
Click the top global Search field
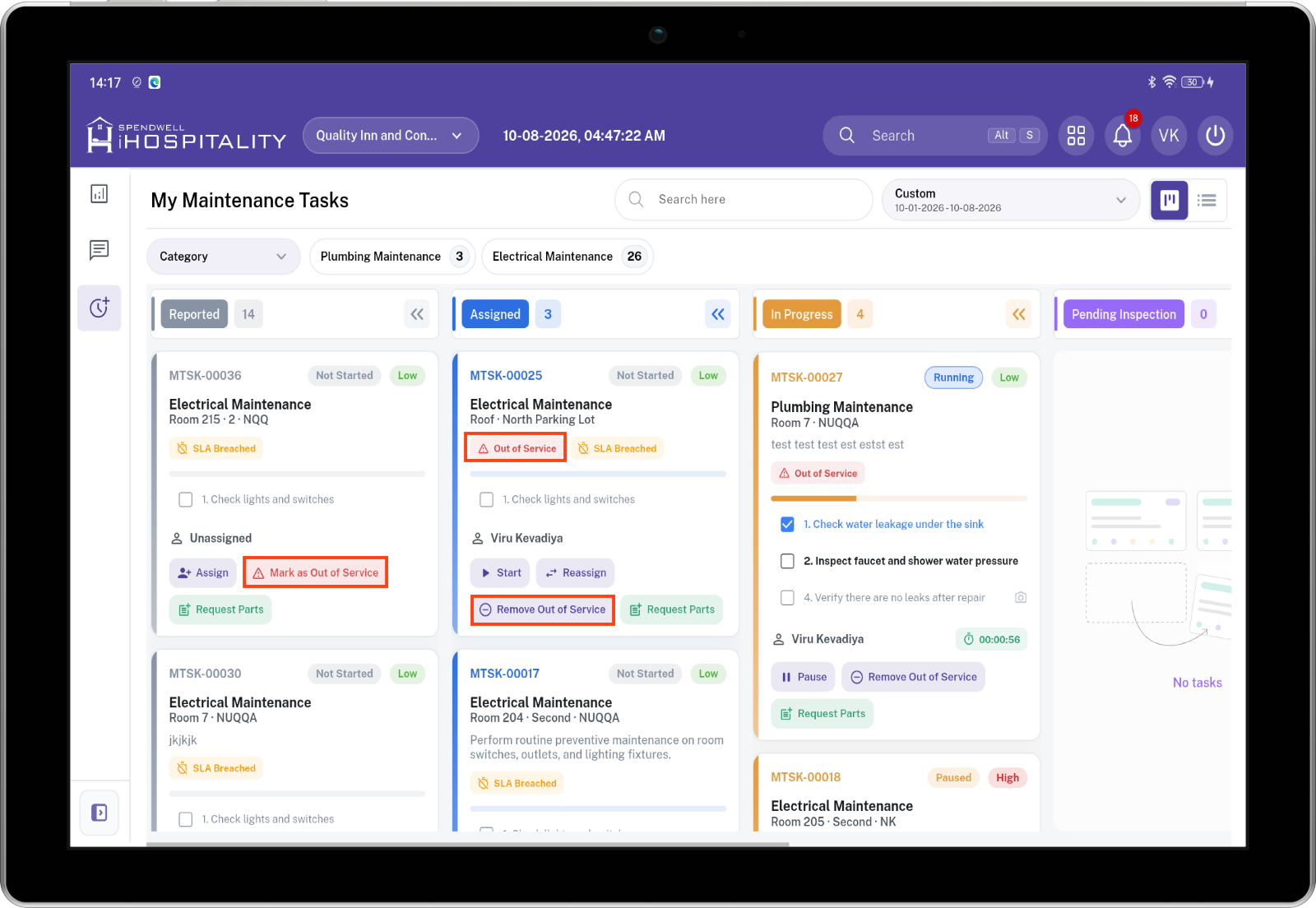(935, 136)
